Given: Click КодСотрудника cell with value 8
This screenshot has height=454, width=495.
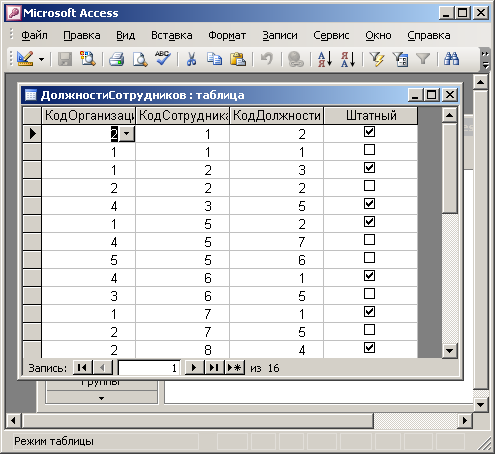Looking at the screenshot, I should [182, 350].
